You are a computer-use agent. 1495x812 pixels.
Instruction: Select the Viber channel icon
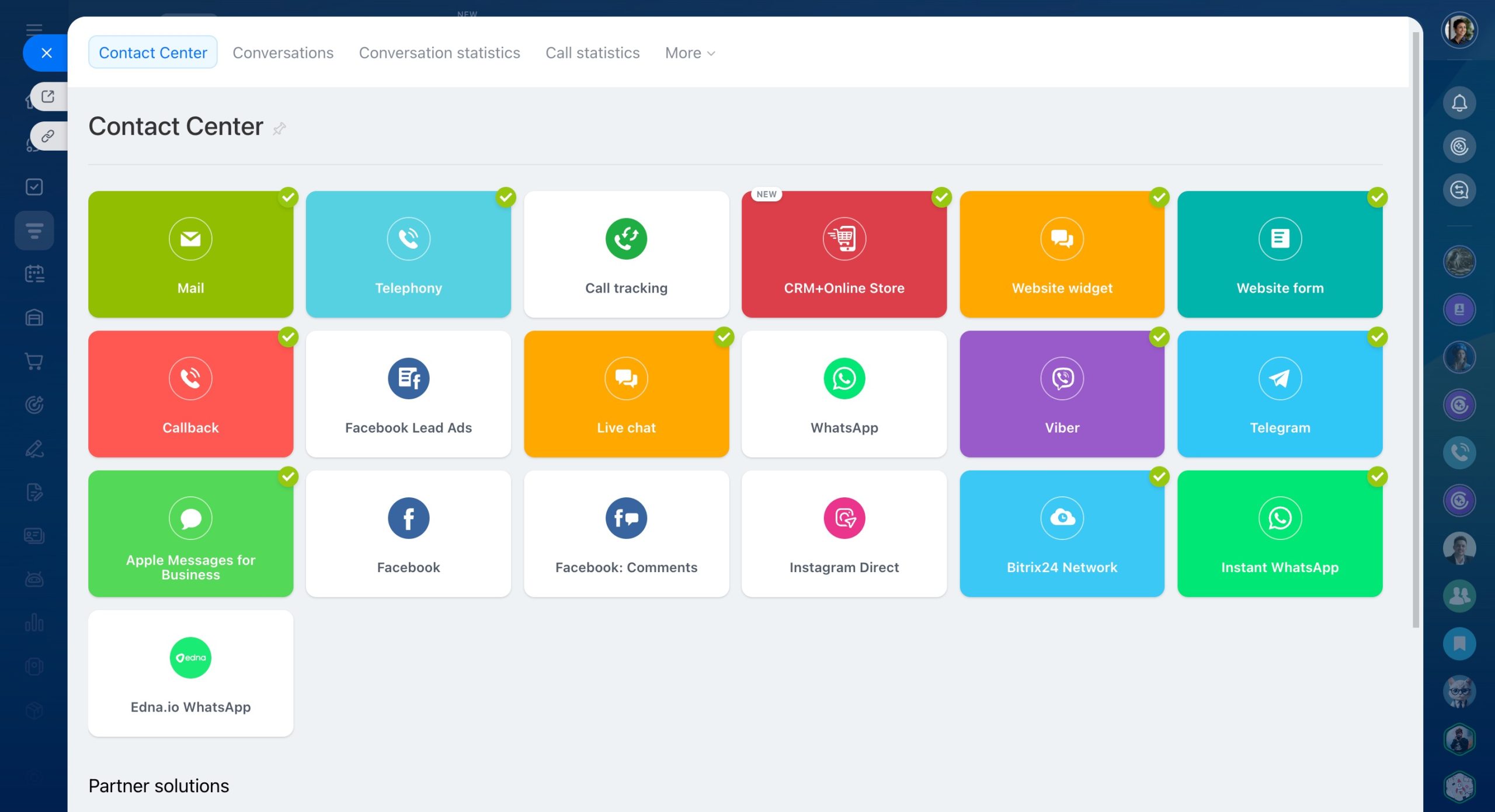pos(1062,378)
